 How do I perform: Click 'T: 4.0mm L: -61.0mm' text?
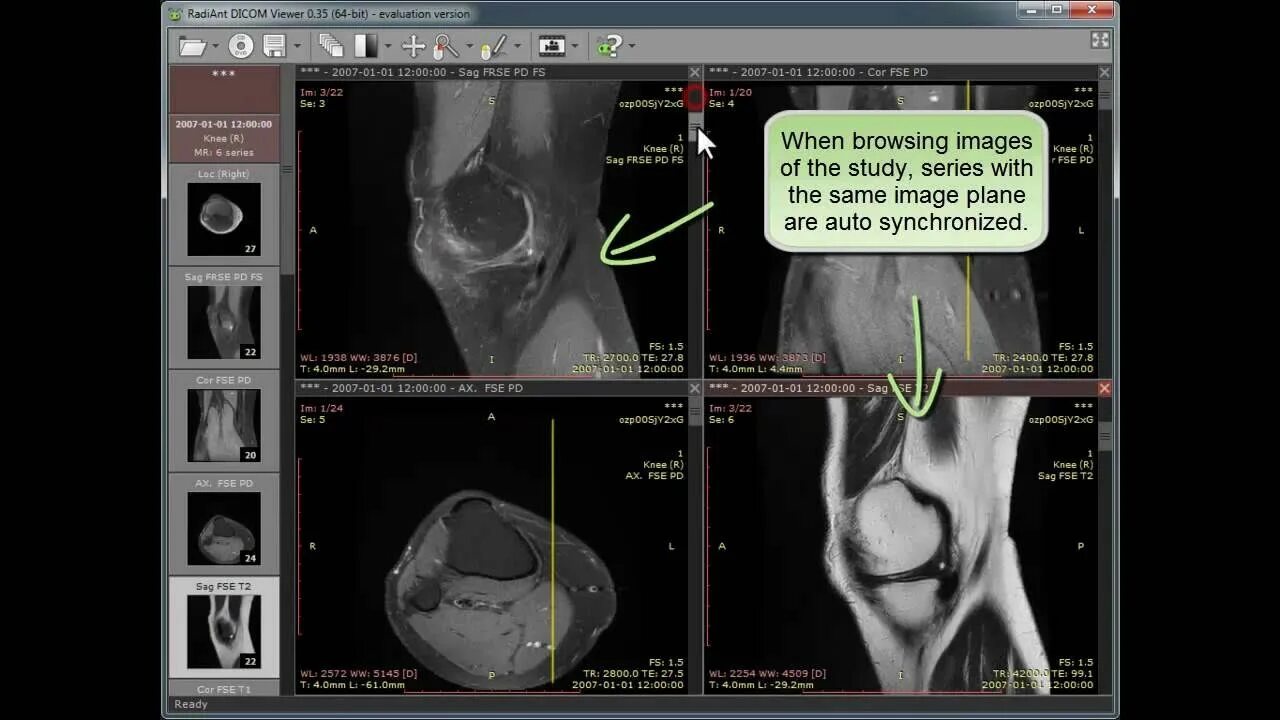[352, 685]
